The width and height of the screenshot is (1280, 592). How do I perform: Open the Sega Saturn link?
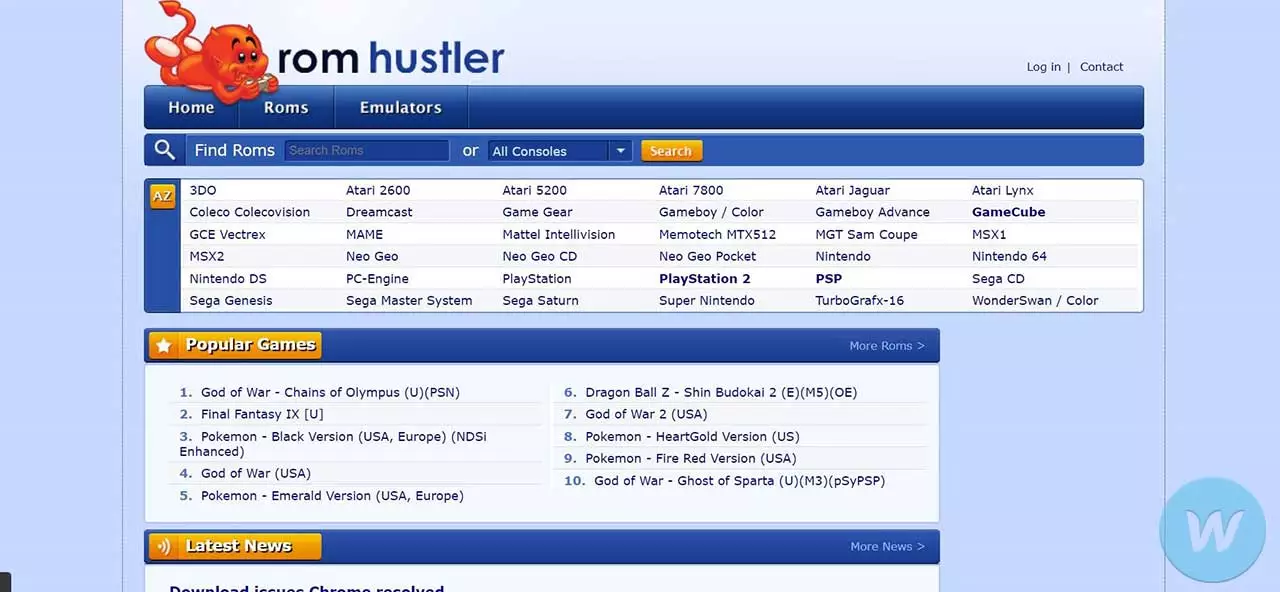pos(540,300)
